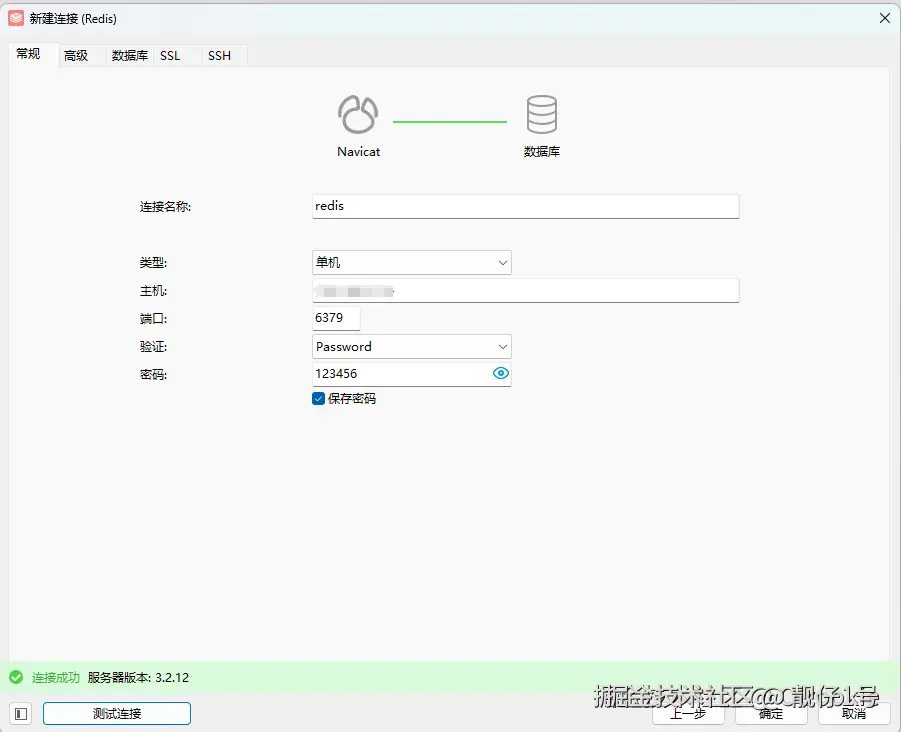Screen dimensions: 901x732
Task: Click the 类型: label
Action: pos(153,263)
